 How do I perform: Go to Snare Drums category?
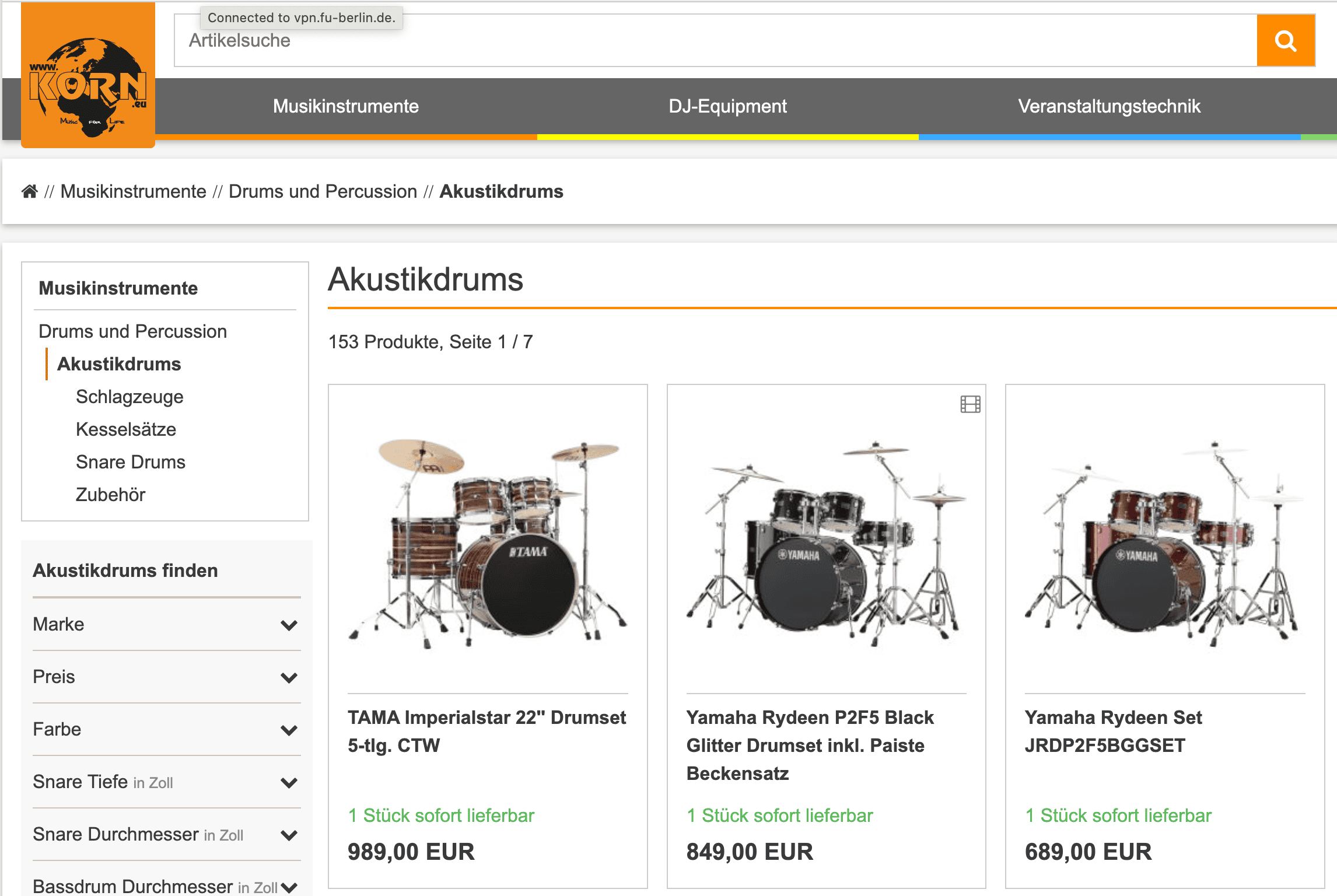click(131, 462)
